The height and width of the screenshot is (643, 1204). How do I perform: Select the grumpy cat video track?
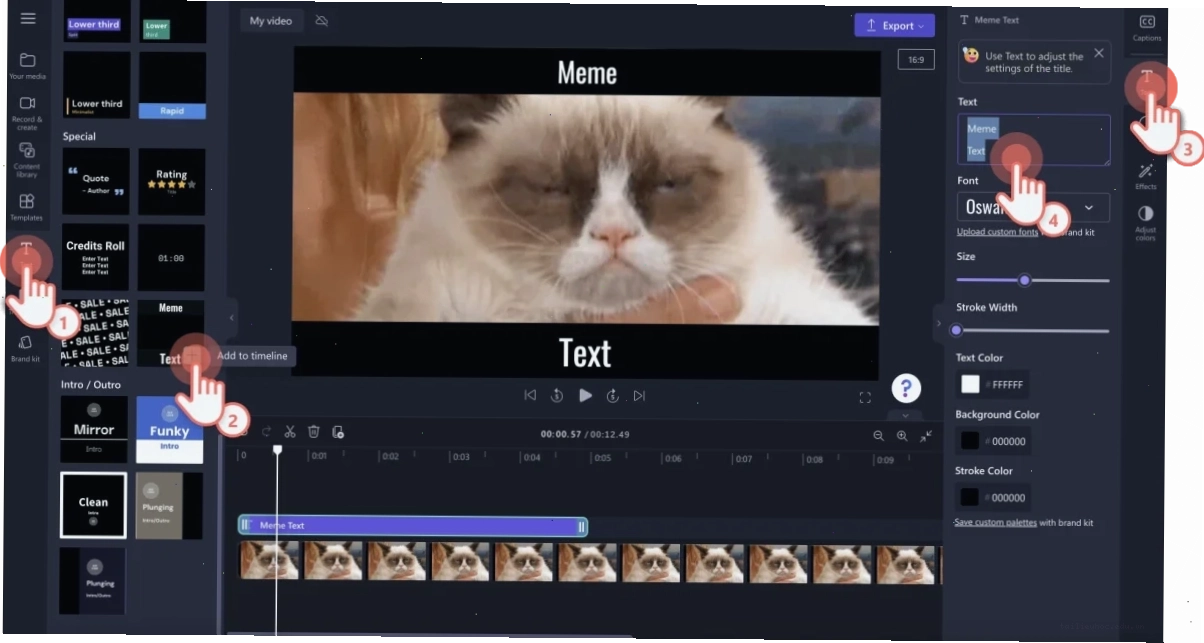[x=590, y=564]
